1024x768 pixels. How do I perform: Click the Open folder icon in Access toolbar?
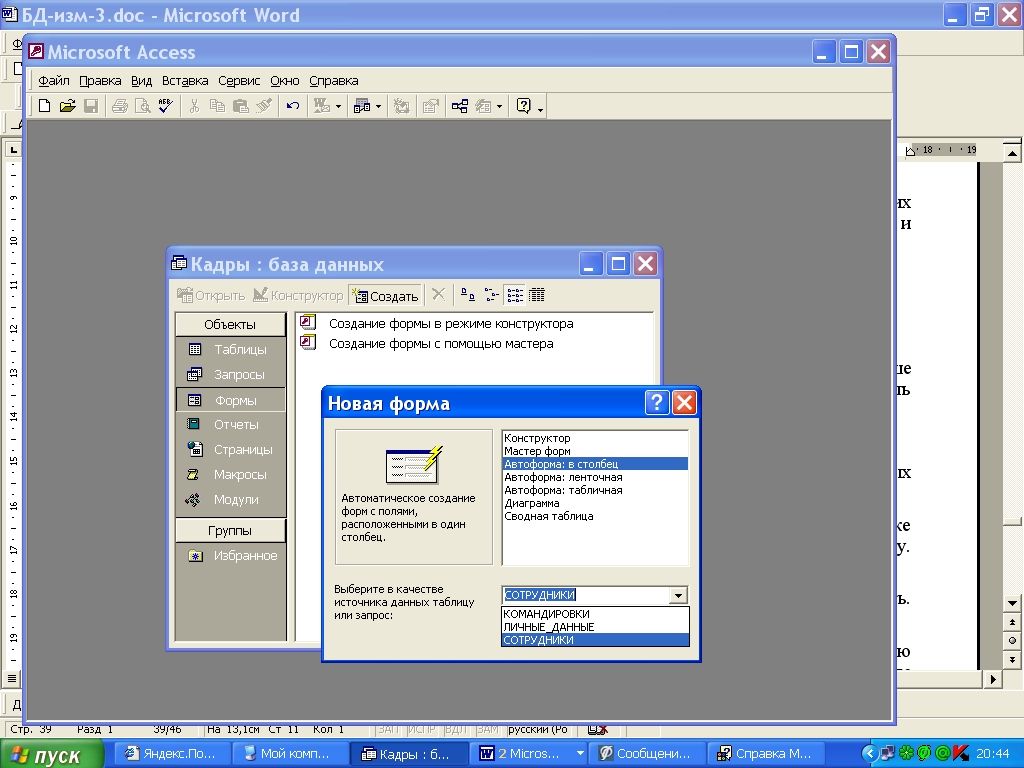pos(67,106)
